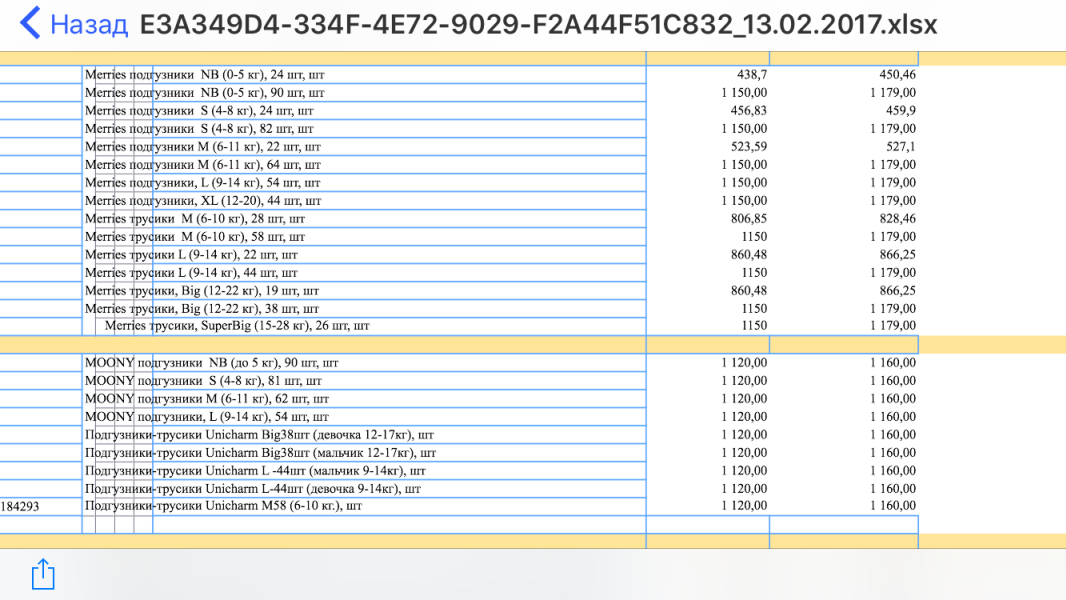The image size is (1066, 600).
Task: Select 1 179,00 in the XL 44 шт row
Action: point(893,201)
